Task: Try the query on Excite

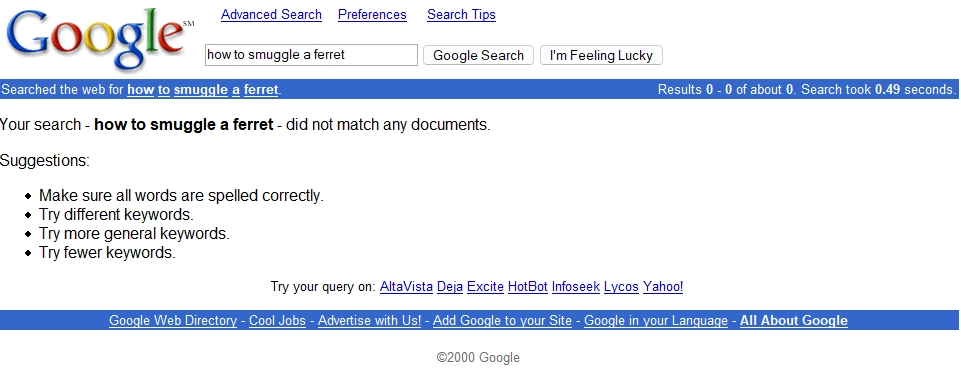Action: [485, 287]
